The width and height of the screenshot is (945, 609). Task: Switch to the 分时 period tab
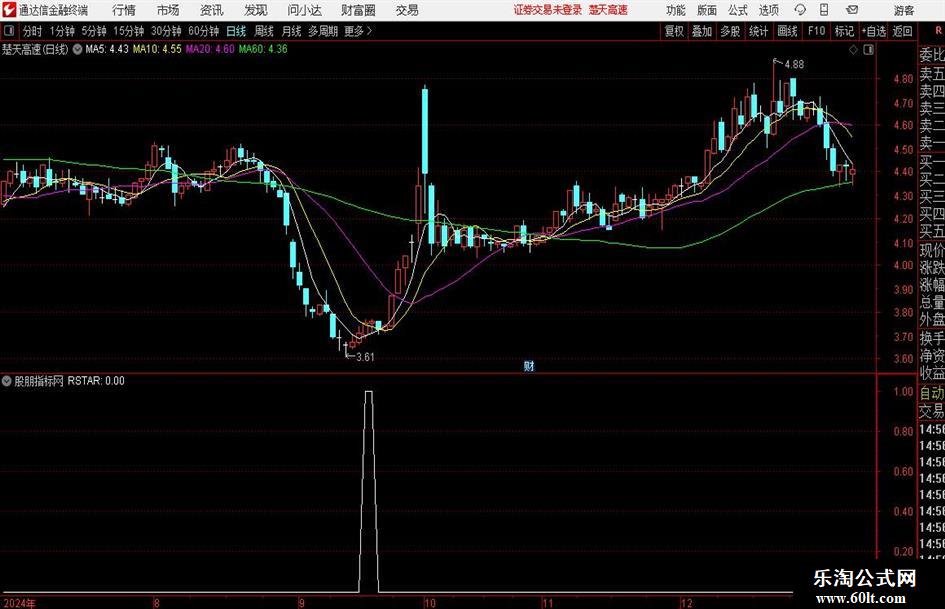tap(33, 31)
